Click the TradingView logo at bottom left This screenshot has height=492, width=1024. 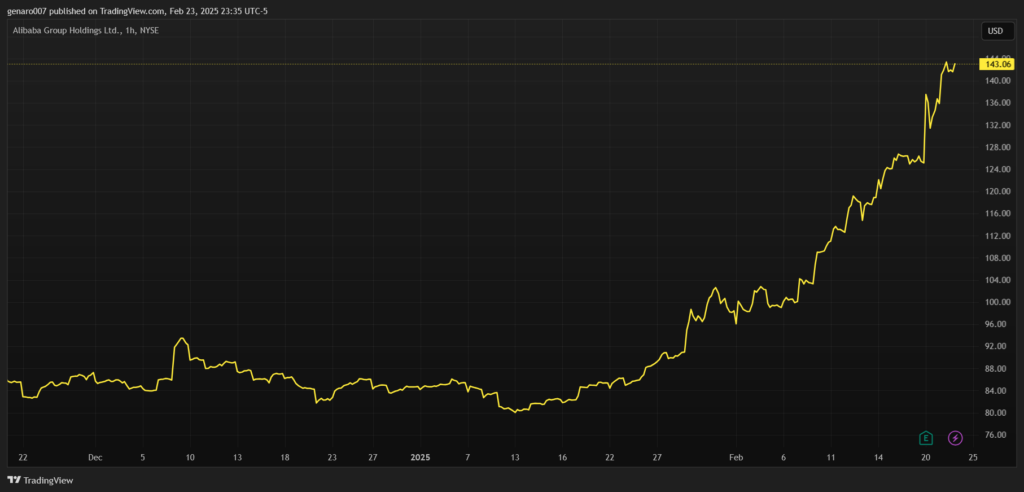point(41,480)
